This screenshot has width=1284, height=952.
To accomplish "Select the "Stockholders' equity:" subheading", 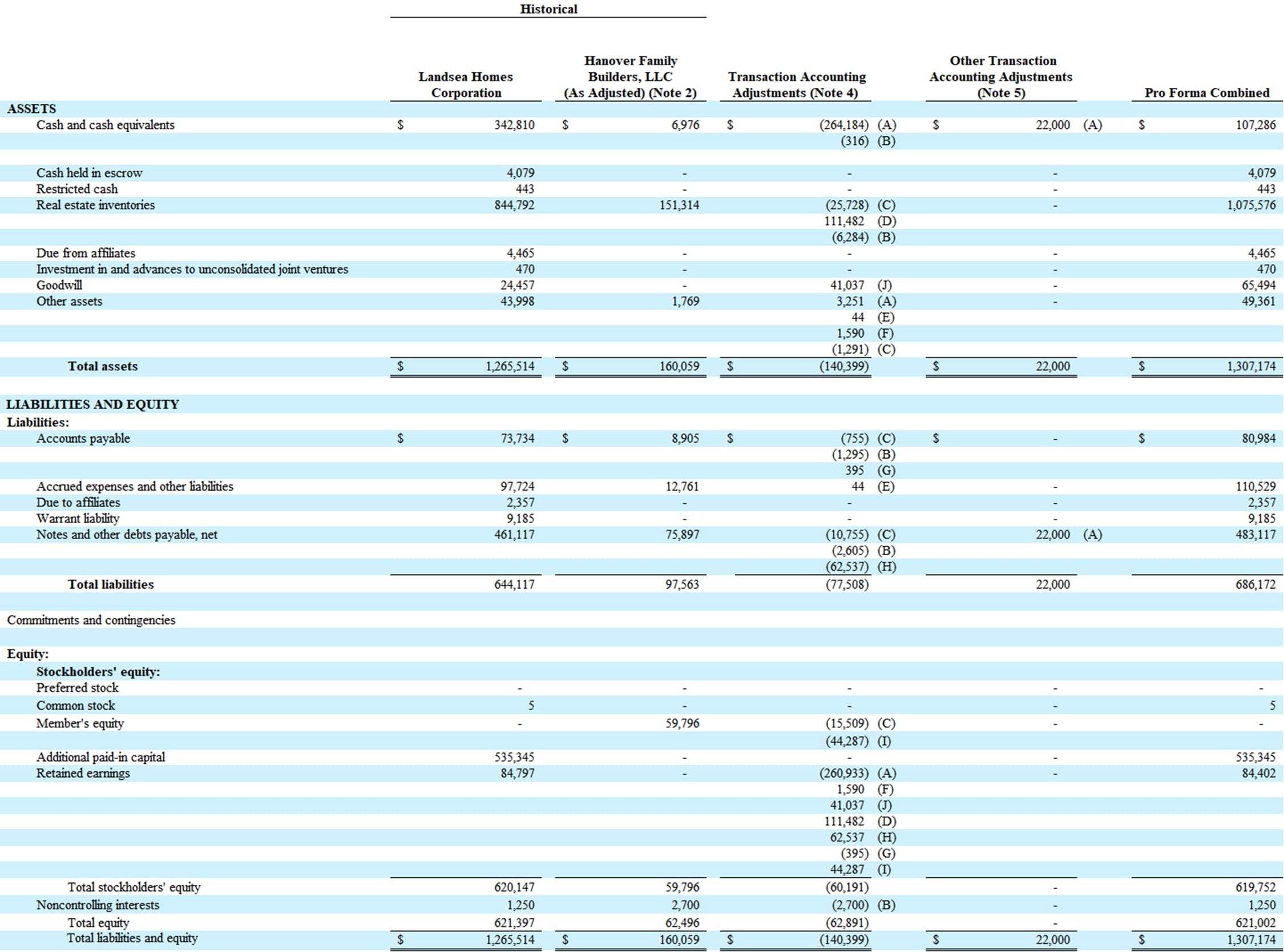I will tap(98, 672).
